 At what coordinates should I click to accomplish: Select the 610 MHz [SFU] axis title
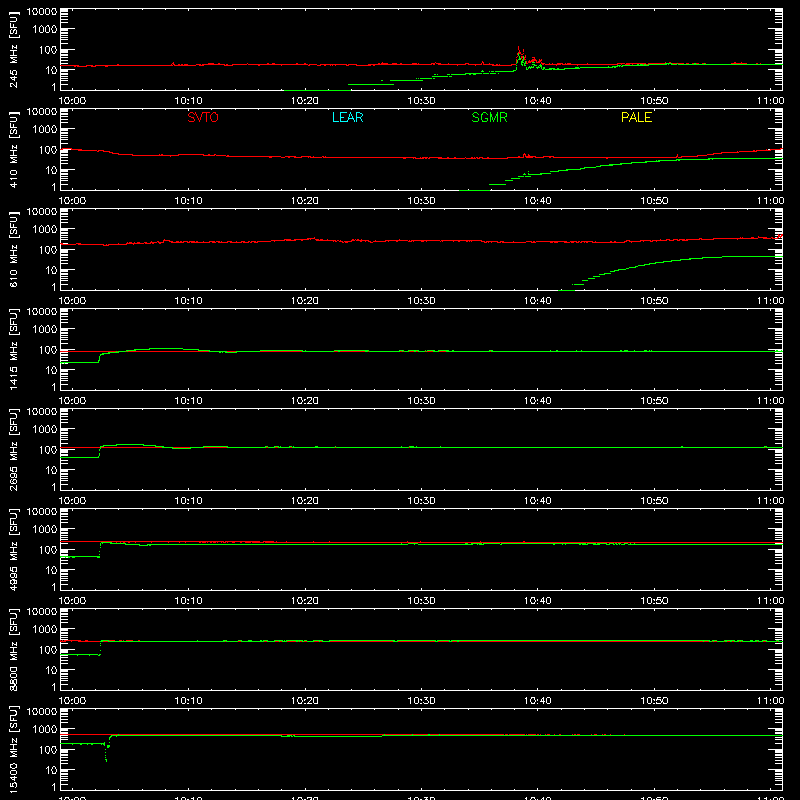pos(13,249)
